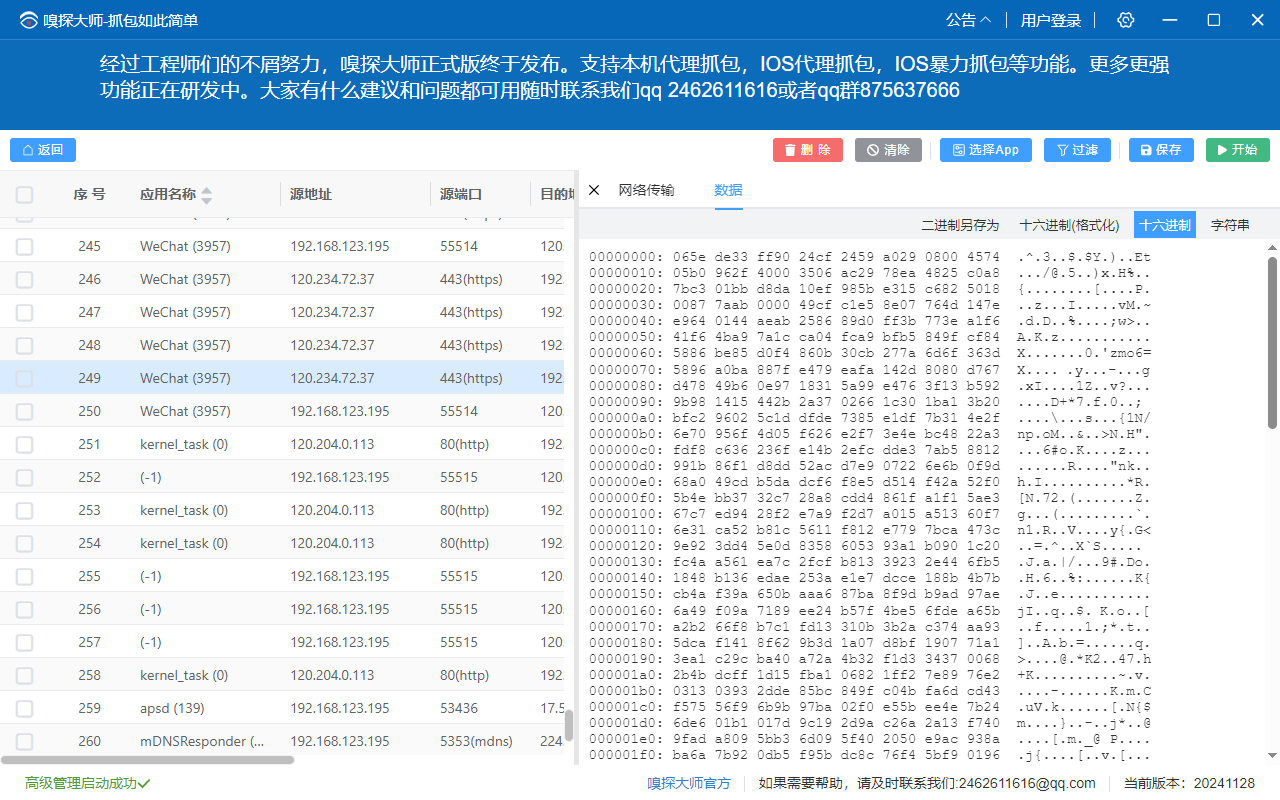Image resolution: width=1280 pixels, height=800 pixels.
Task: Select the 字符串 string view
Action: click(x=1230, y=225)
